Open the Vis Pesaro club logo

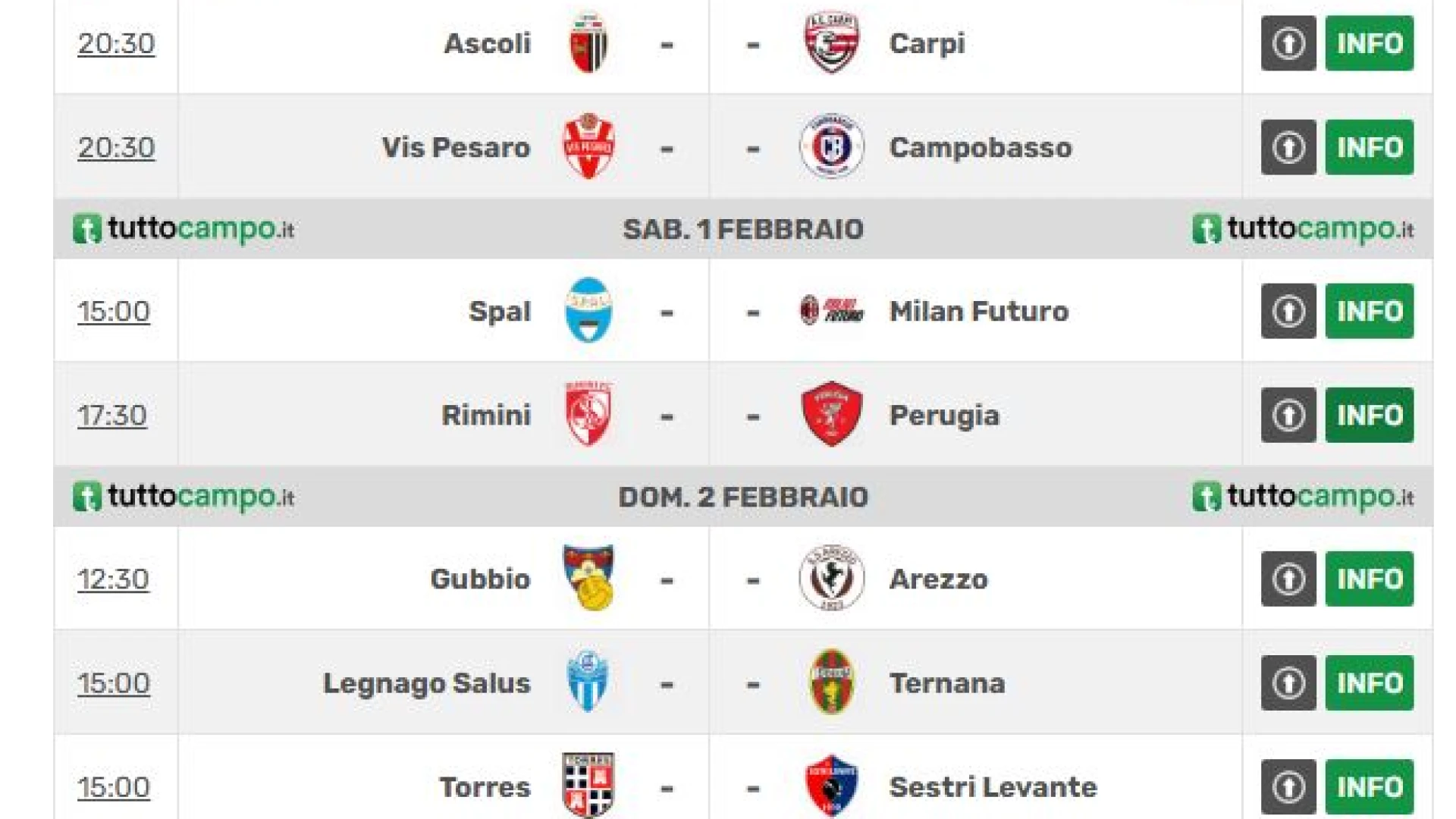[588, 146]
